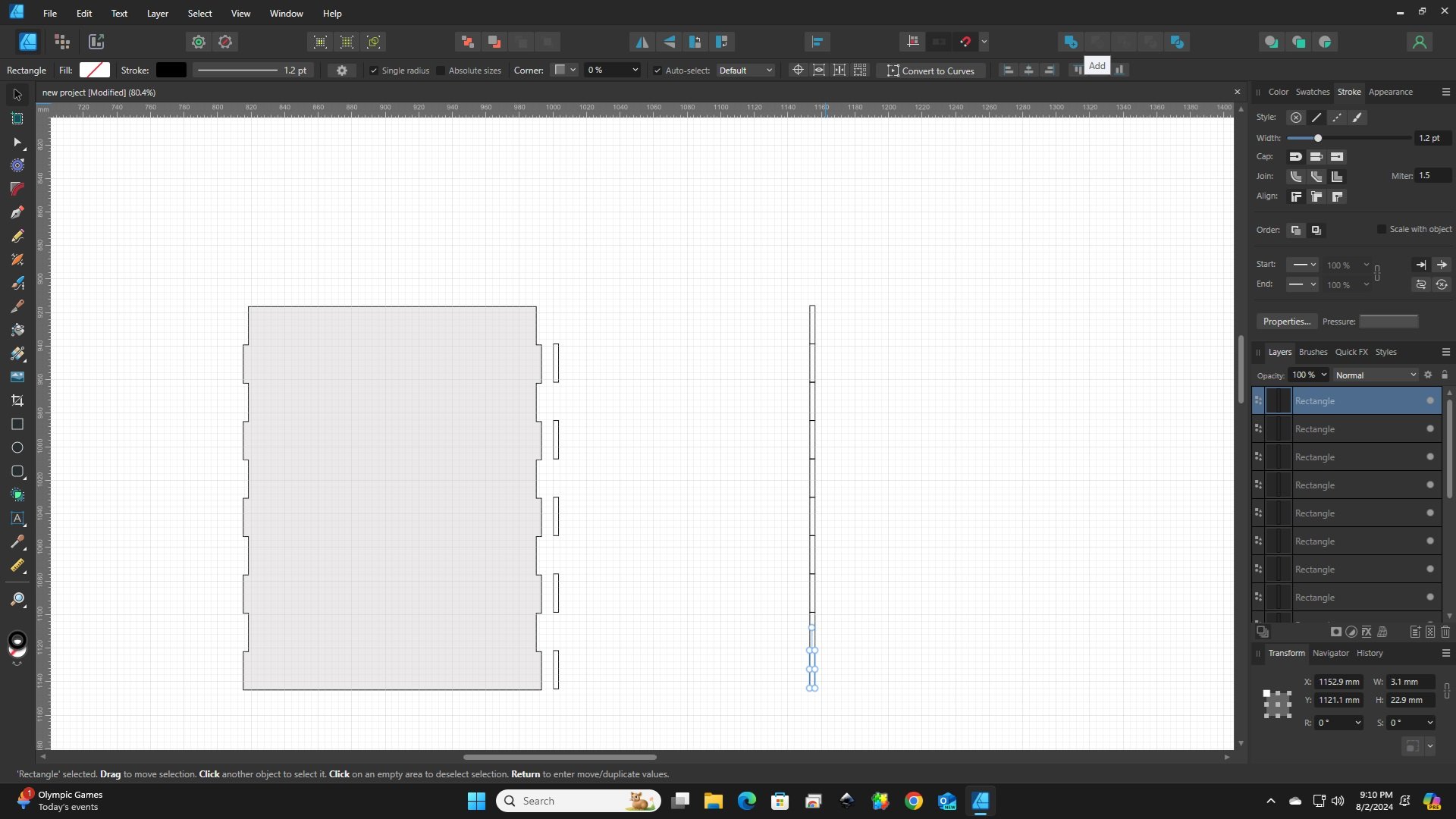Flip selection vertically from toolbar
This screenshot has width=1456, height=819.
[x=669, y=42]
